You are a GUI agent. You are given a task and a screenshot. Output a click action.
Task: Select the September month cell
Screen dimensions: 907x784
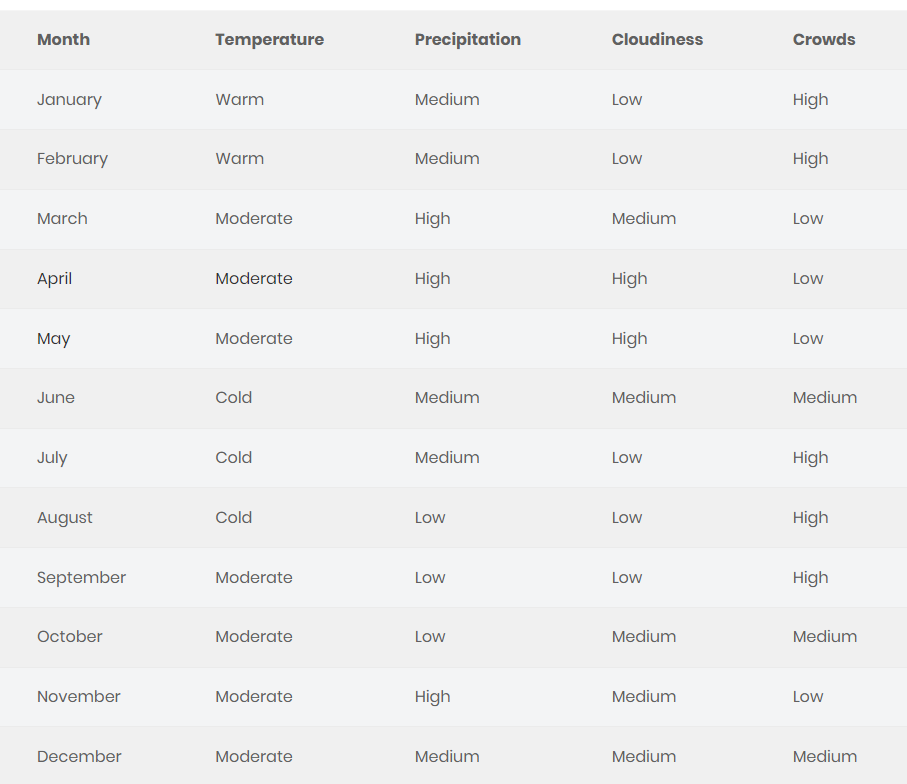(81, 578)
